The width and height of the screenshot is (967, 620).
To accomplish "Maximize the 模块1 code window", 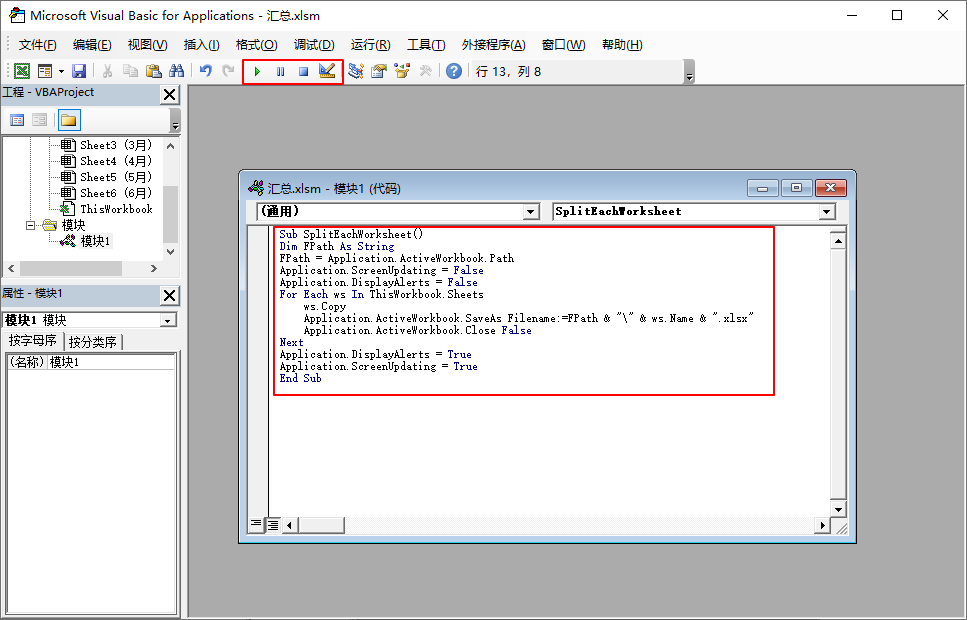I will (796, 188).
